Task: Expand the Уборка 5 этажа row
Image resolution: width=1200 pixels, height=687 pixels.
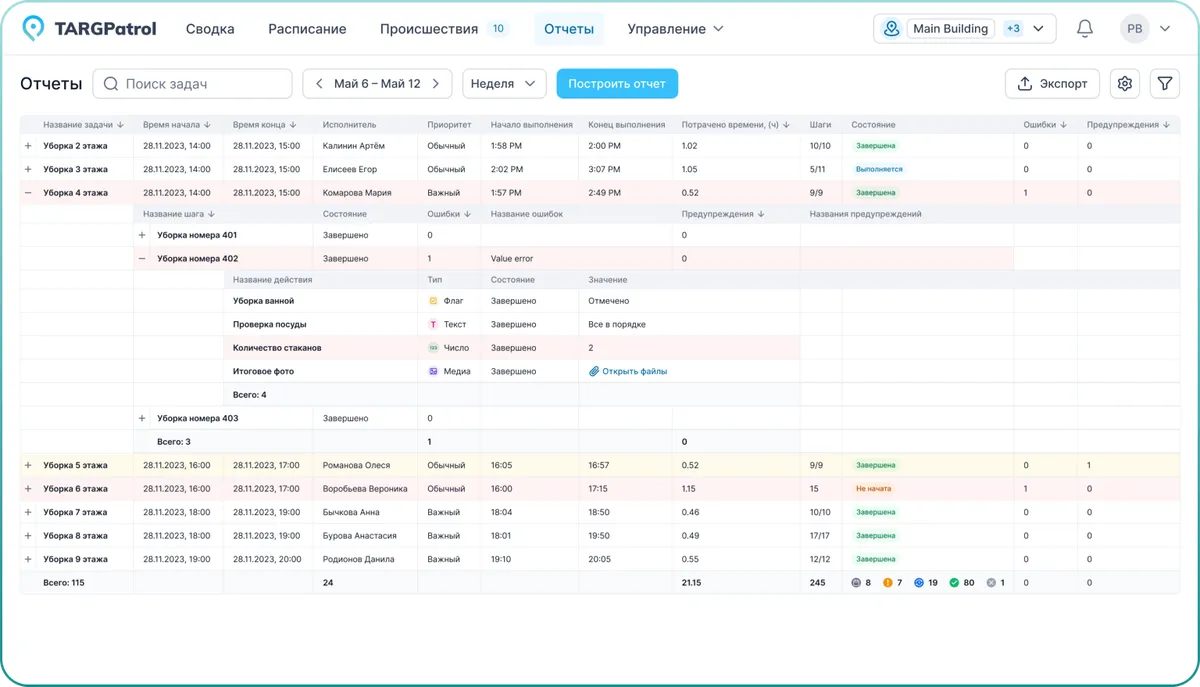Action: (26, 464)
